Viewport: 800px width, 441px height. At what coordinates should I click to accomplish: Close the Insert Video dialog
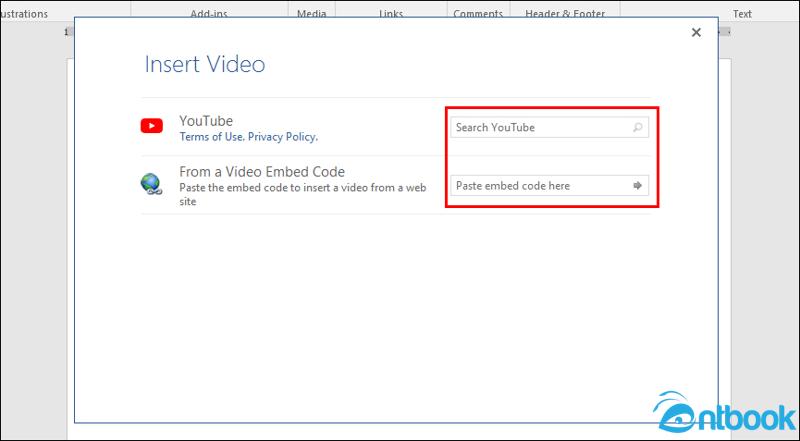point(696,33)
